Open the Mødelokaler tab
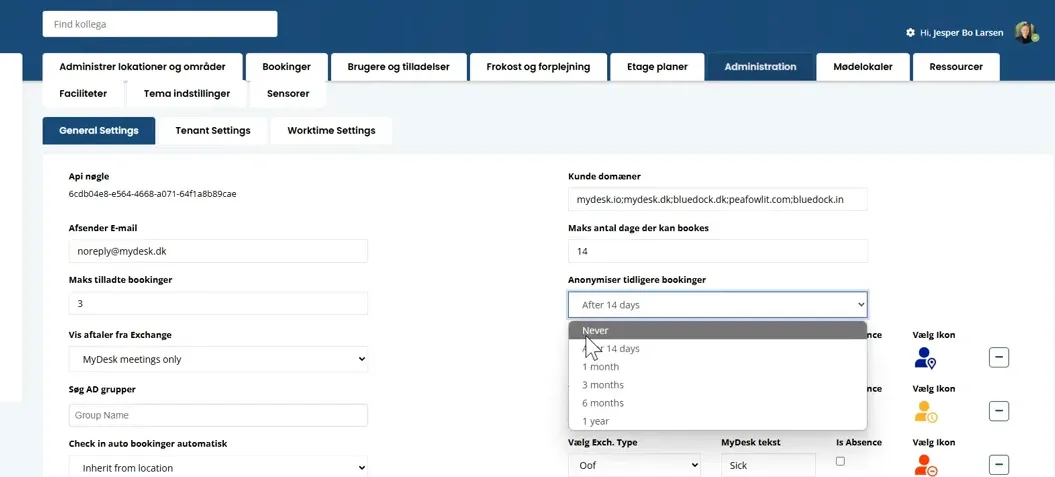 (863, 67)
